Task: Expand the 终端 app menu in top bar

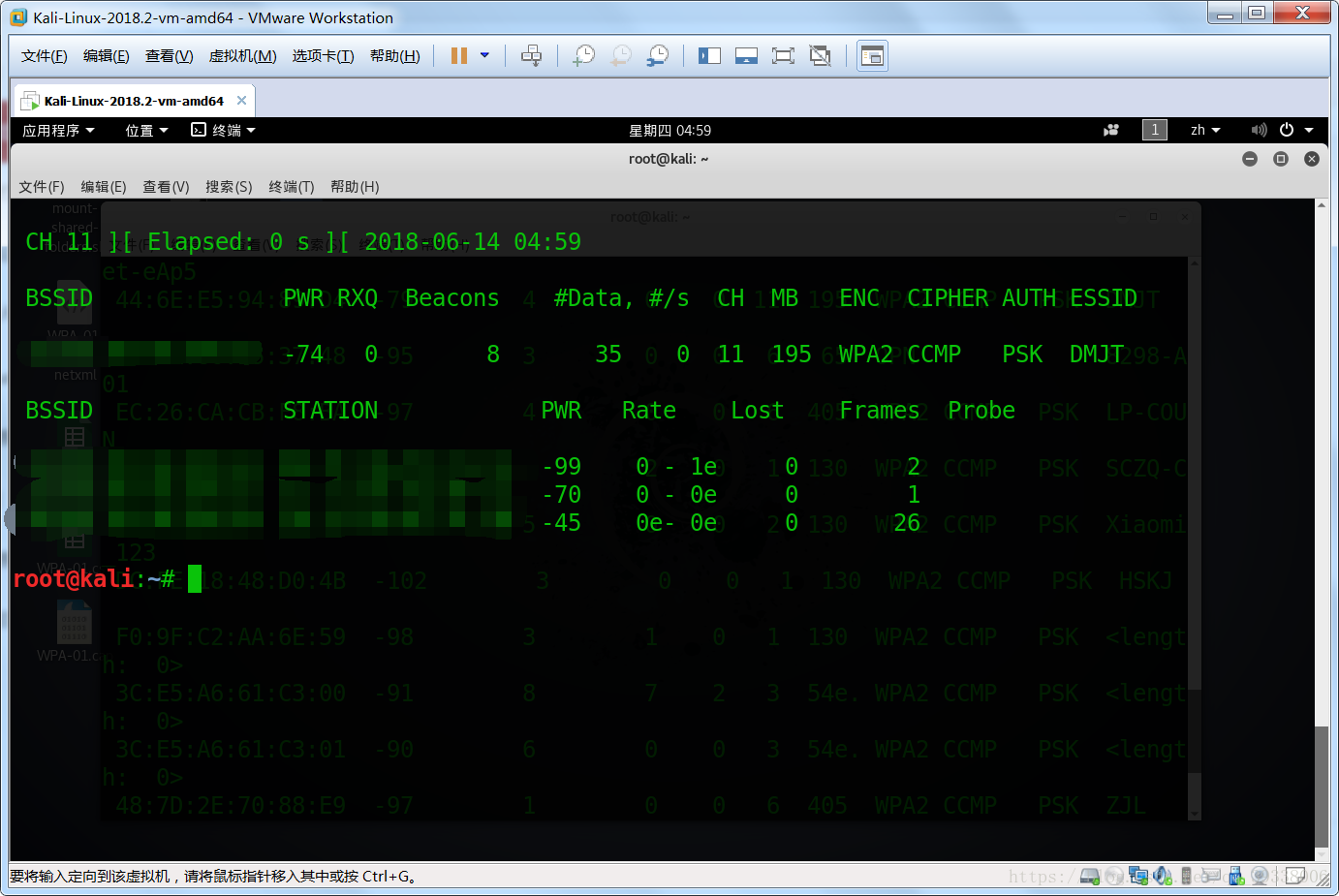Action: (x=223, y=131)
